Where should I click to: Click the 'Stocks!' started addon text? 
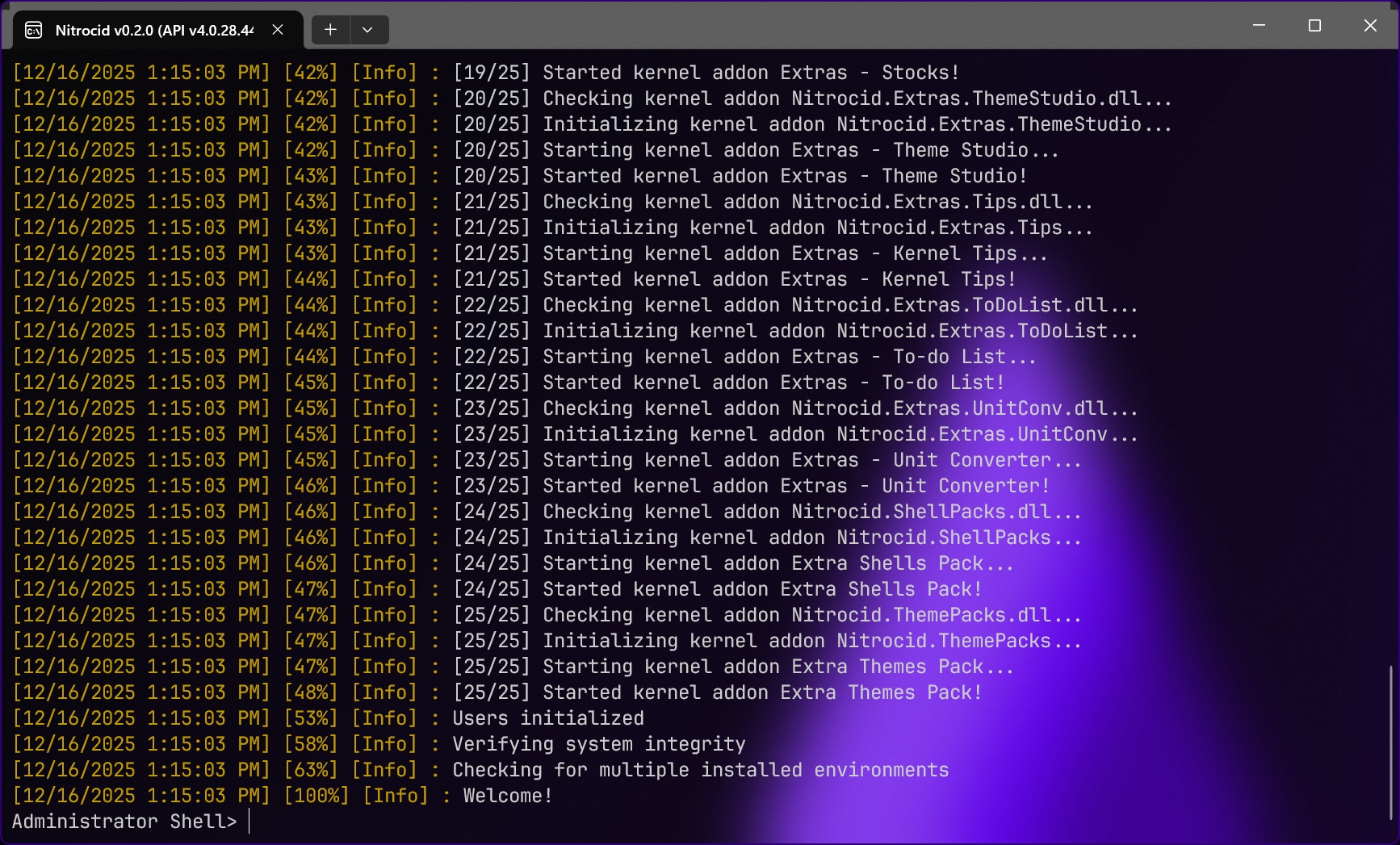coord(920,73)
